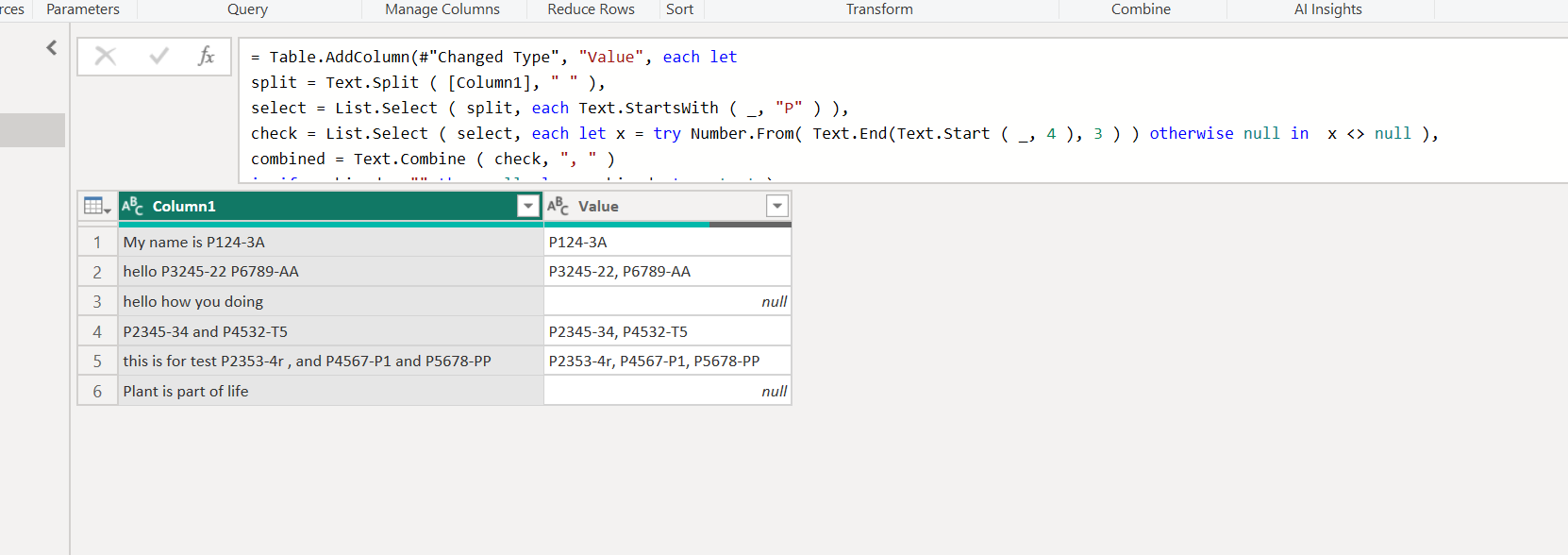
Task: Open the Column1 filter dropdown
Action: tap(528, 206)
